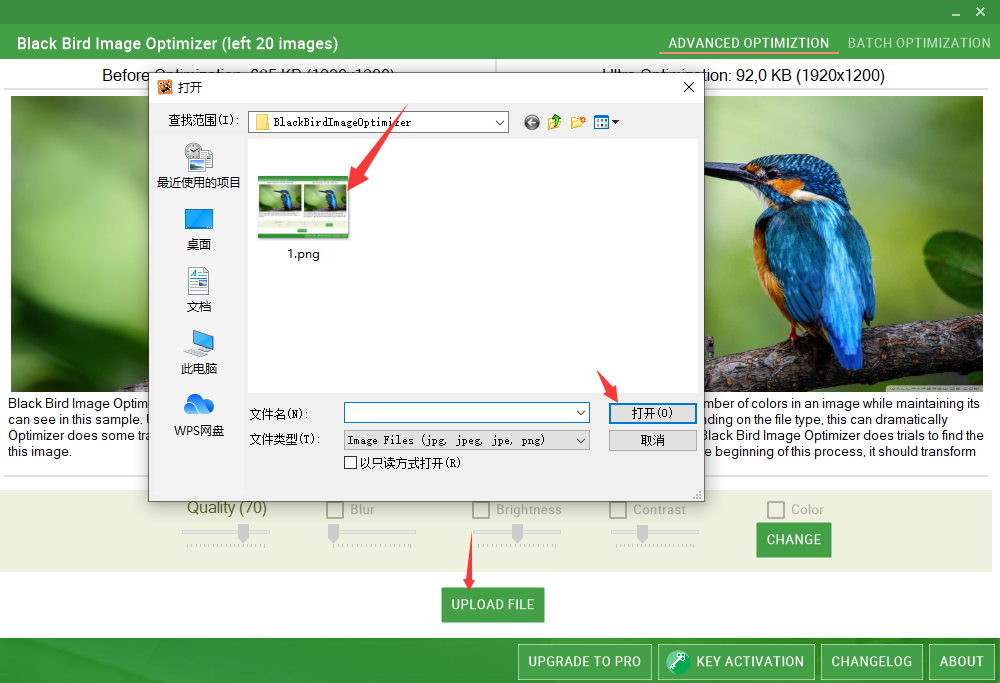Switch to the Batch Optimization tab

(x=918, y=43)
